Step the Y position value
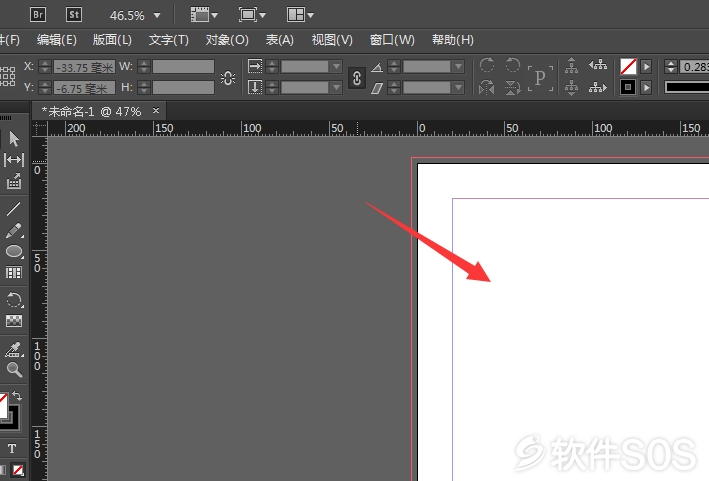 (x=45, y=88)
